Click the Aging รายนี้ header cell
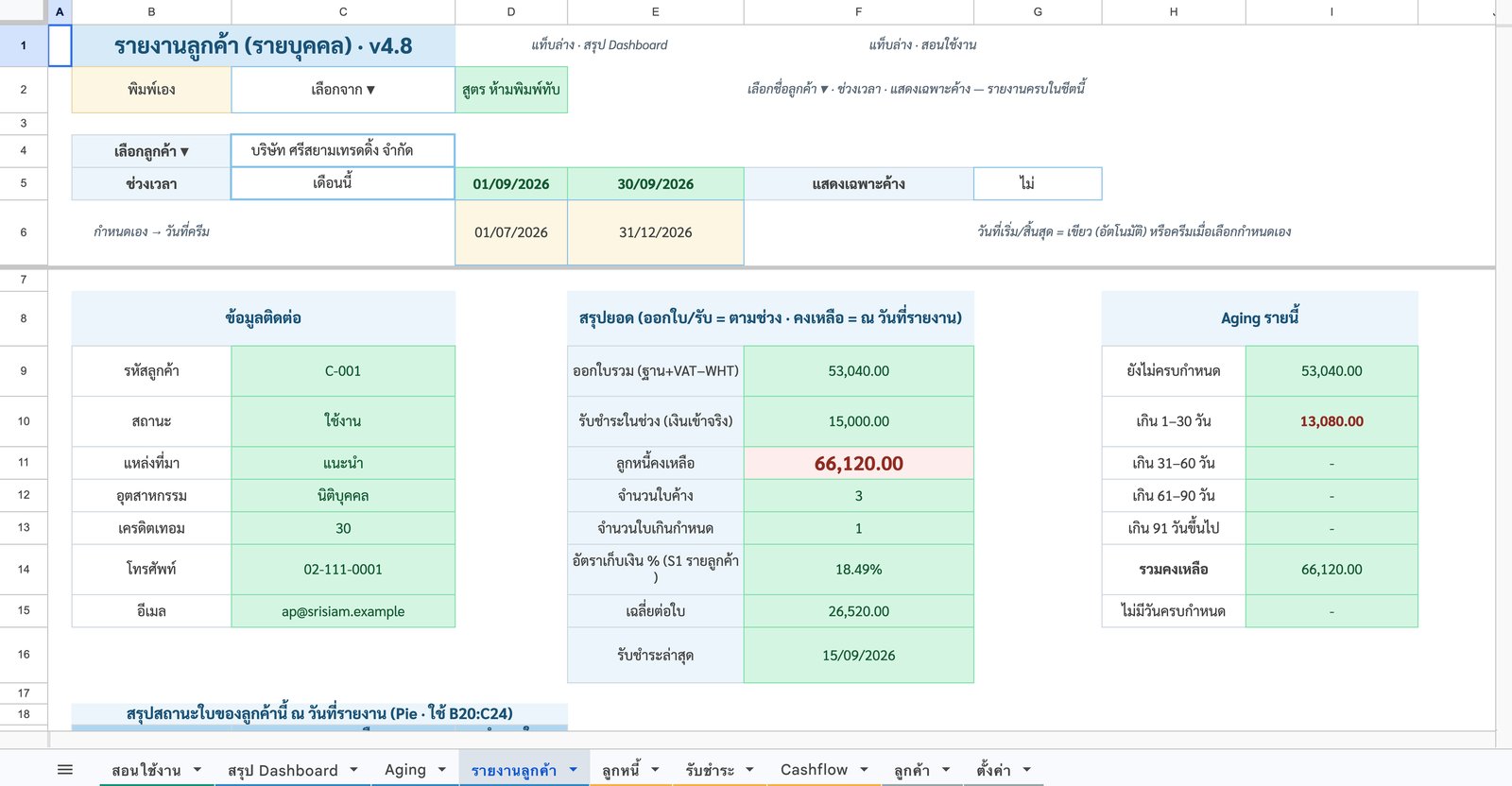This screenshot has height=786, width=1512. tap(1260, 318)
